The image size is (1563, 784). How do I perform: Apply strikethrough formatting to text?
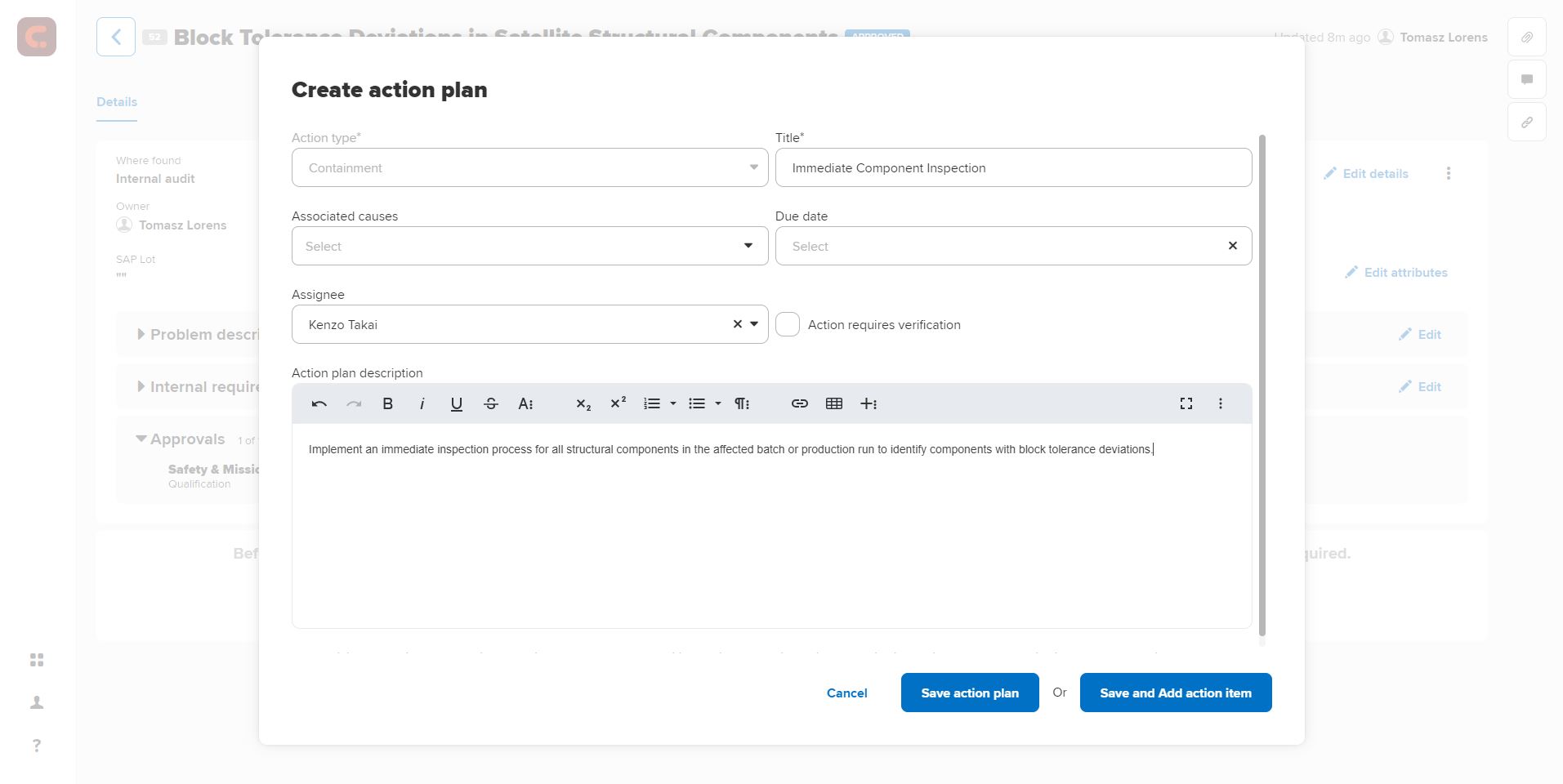tap(490, 403)
